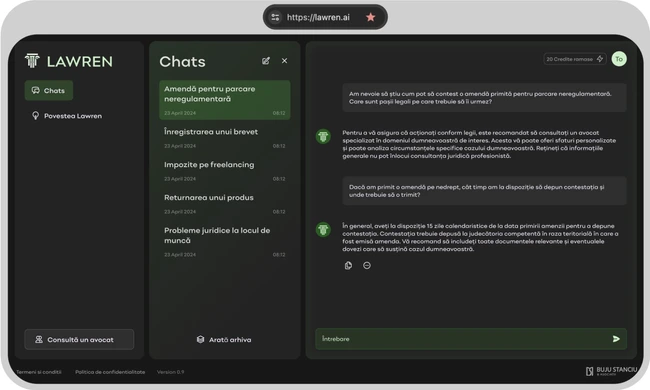Click the bookmark star in the address bar
The width and height of the screenshot is (650, 390).
tap(371, 17)
